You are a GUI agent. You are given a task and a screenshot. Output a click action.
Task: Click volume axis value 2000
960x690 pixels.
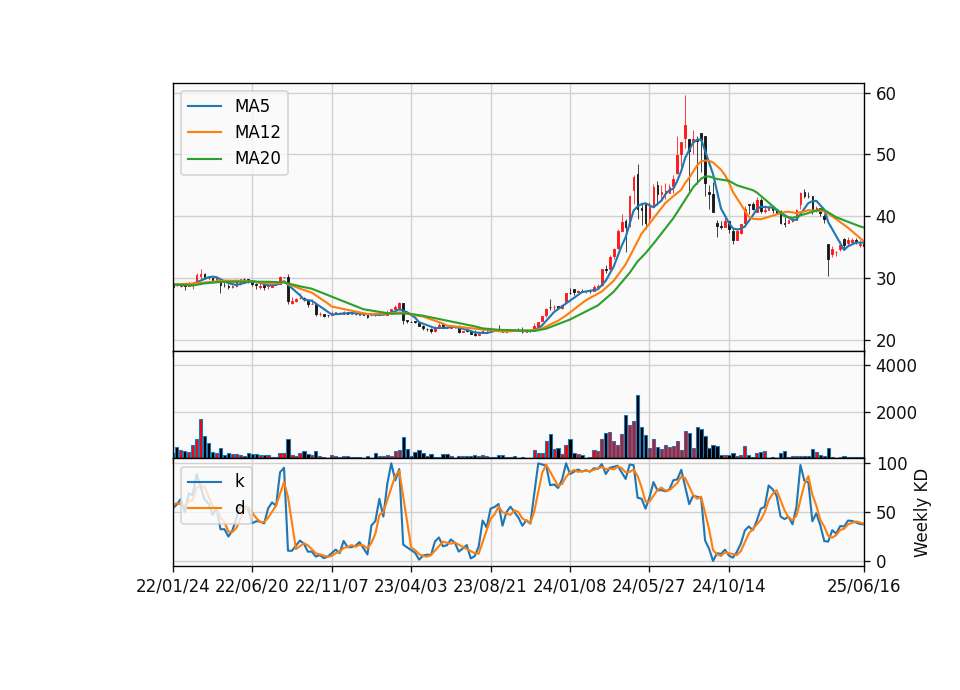pyautogui.click(x=896, y=413)
